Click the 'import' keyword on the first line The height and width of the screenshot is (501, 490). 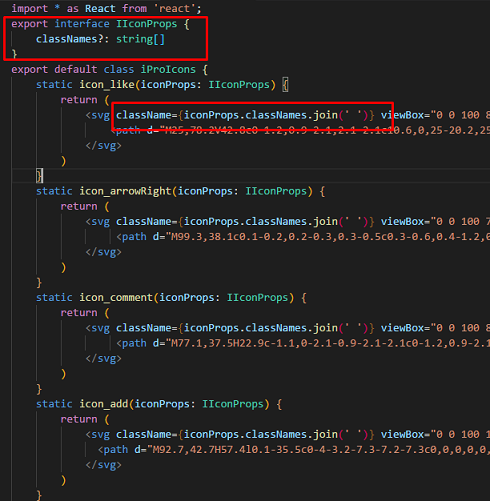(29, 8)
